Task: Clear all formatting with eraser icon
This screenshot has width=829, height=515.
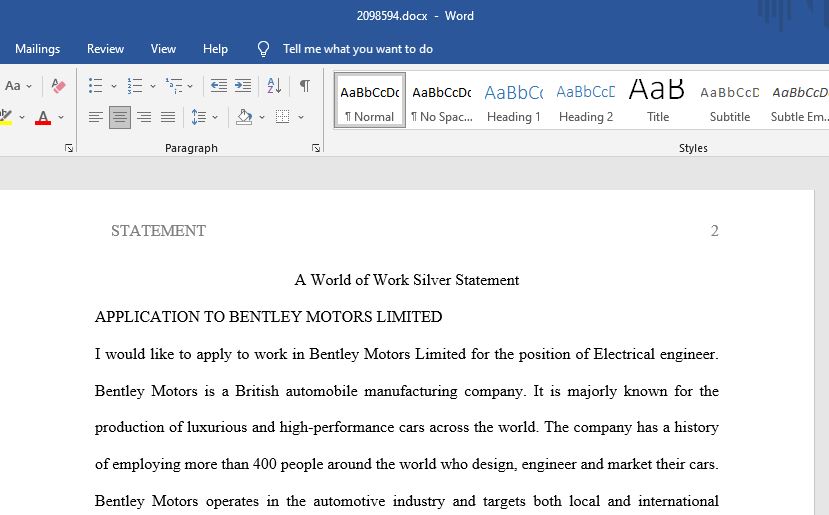Action: point(58,86)
